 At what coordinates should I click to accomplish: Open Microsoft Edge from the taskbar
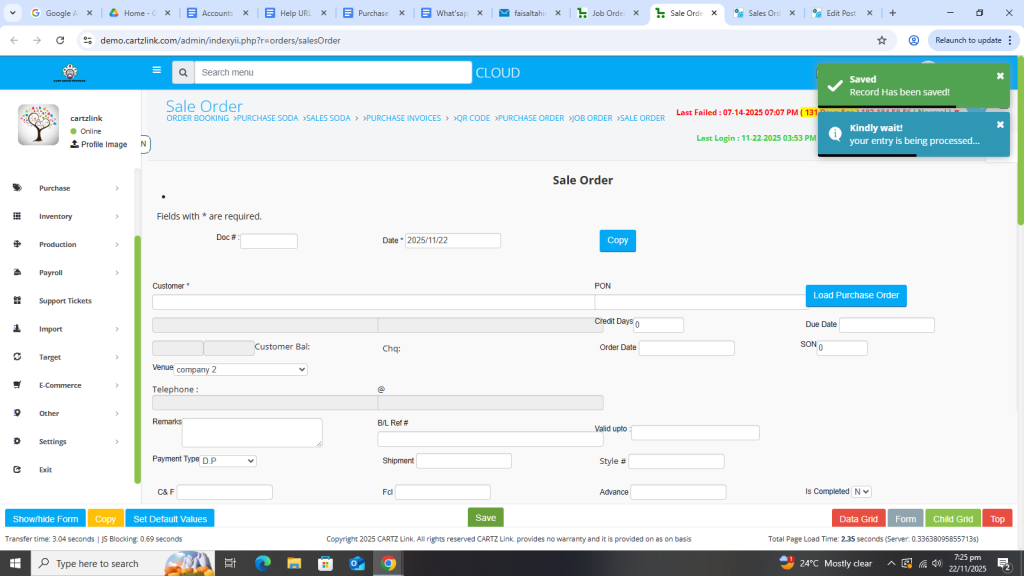pos(263,563)
